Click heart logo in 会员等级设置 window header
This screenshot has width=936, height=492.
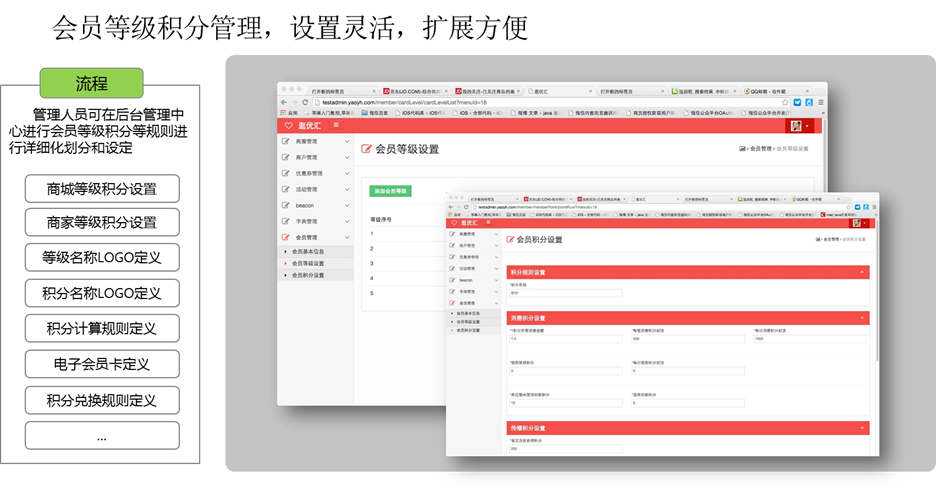288,125
